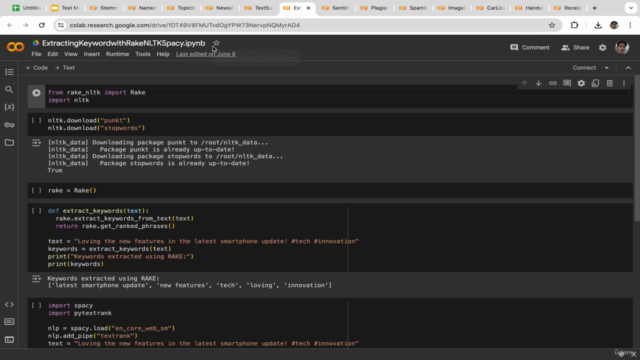Image resolution: width=640 pixels, height=360 pixels.
Task: Open the Table of contents sidebar icon
Action: (x=9, y=72)
